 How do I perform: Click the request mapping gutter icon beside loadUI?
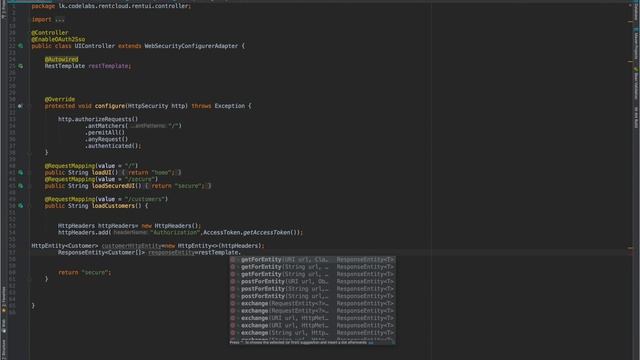tap(20, 173)
